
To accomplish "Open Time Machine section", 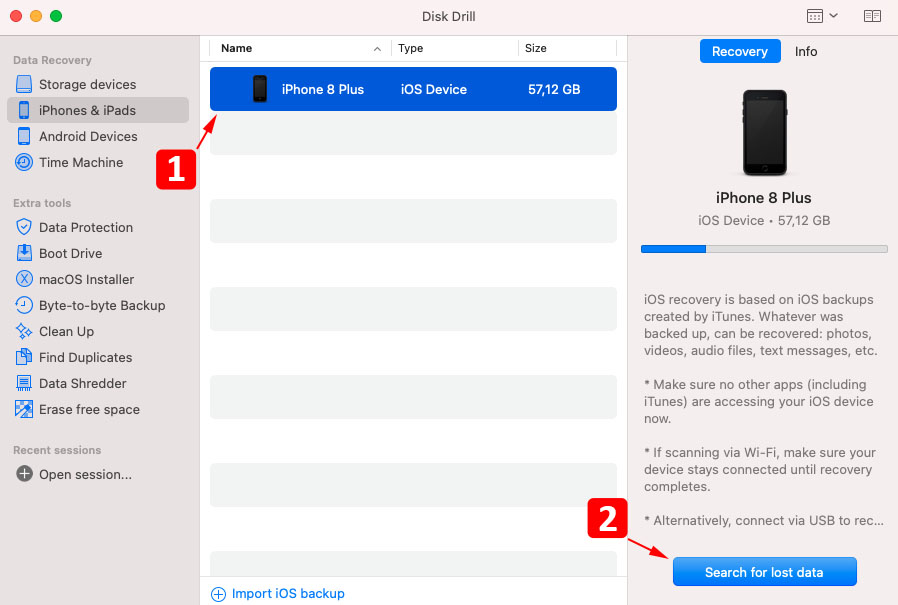I will click(x=98, y=162).
